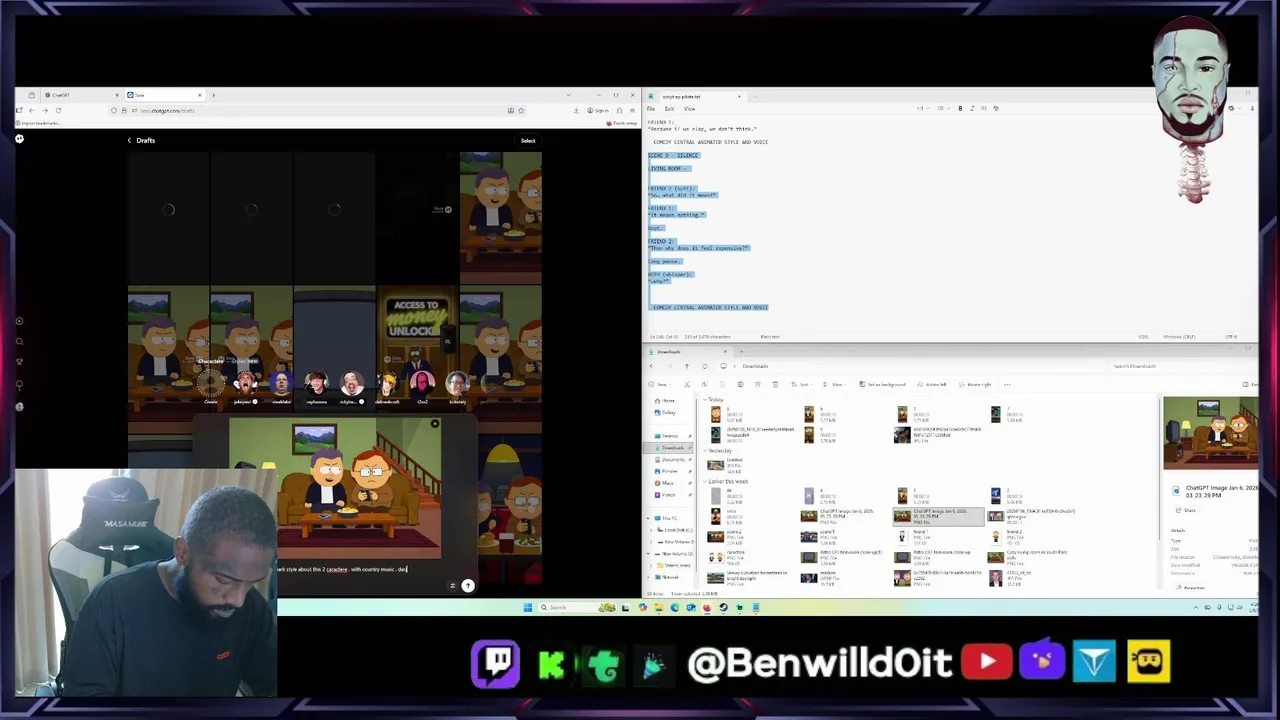Viewport: 1280px width, 720px height.
Task: Show hidden icons chevron in system tray
Action: pos(1195,607)
